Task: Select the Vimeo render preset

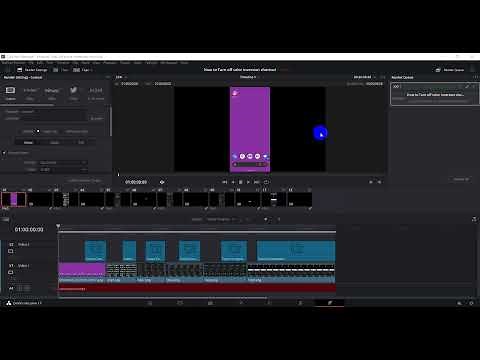Action: point(52,94)
